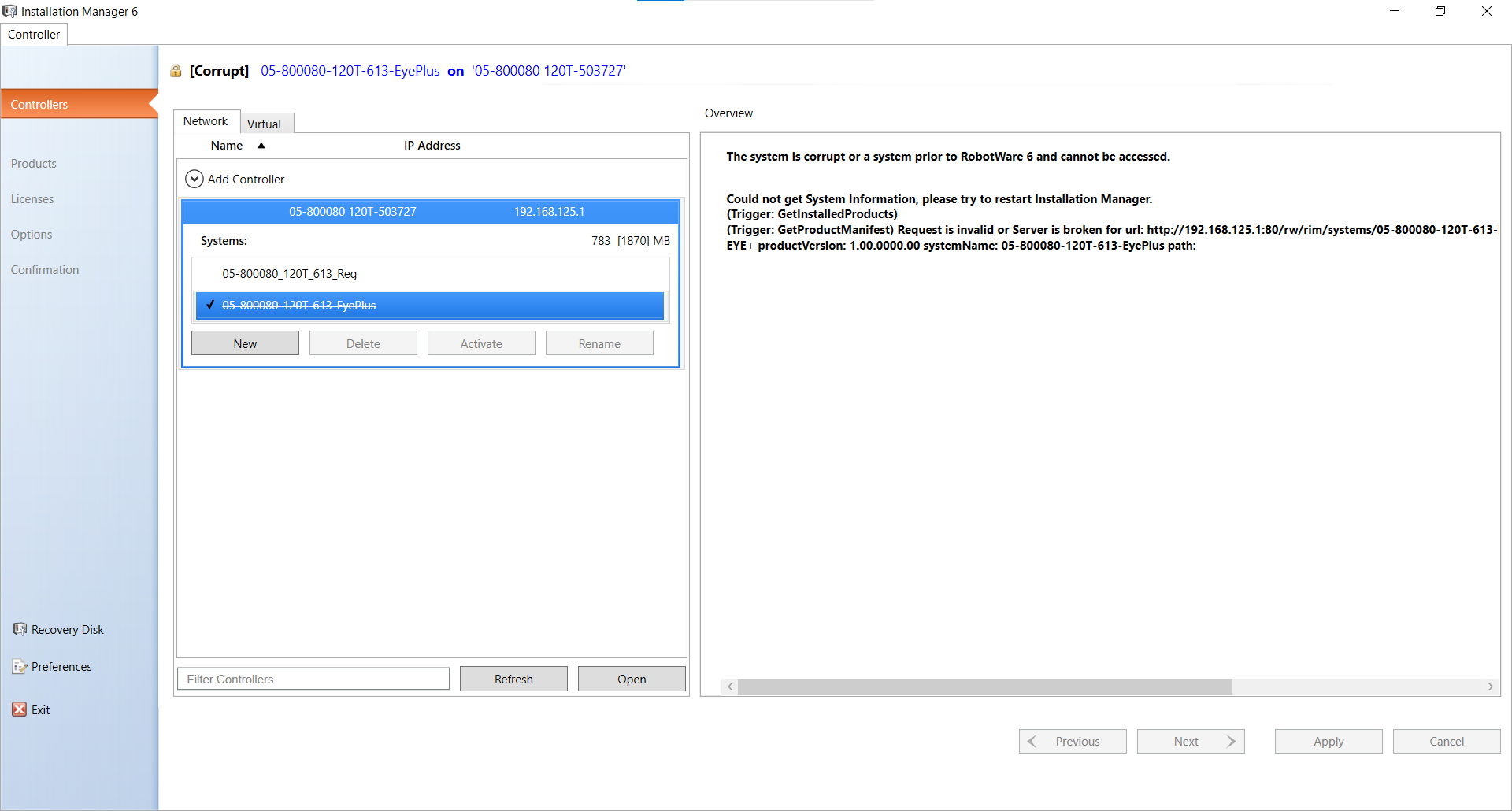This screenshot has width=1512, height=811.
Task: Click the Name column header
Action: 227,146
